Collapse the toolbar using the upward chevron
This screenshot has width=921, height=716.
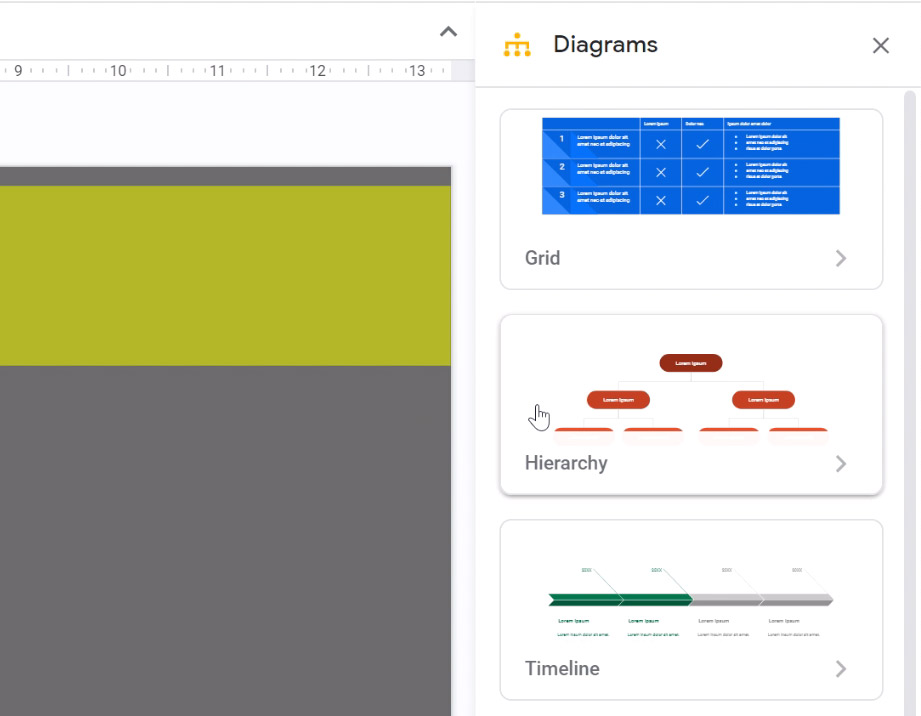pos(448,31)
